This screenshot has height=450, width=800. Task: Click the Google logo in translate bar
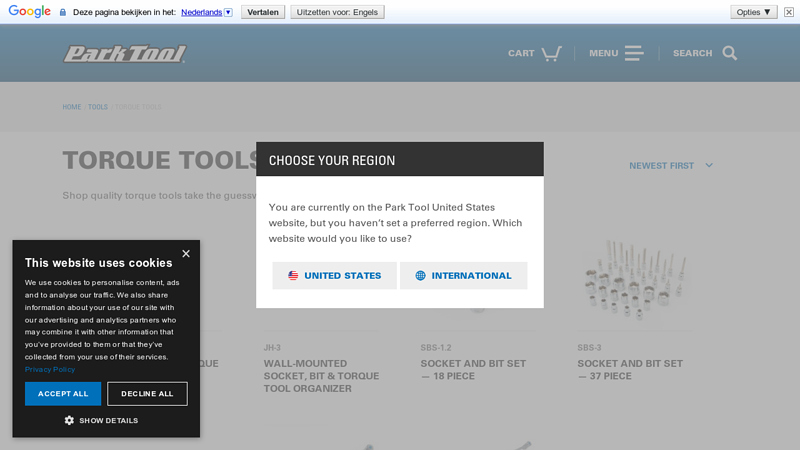[x=30, y=11]
